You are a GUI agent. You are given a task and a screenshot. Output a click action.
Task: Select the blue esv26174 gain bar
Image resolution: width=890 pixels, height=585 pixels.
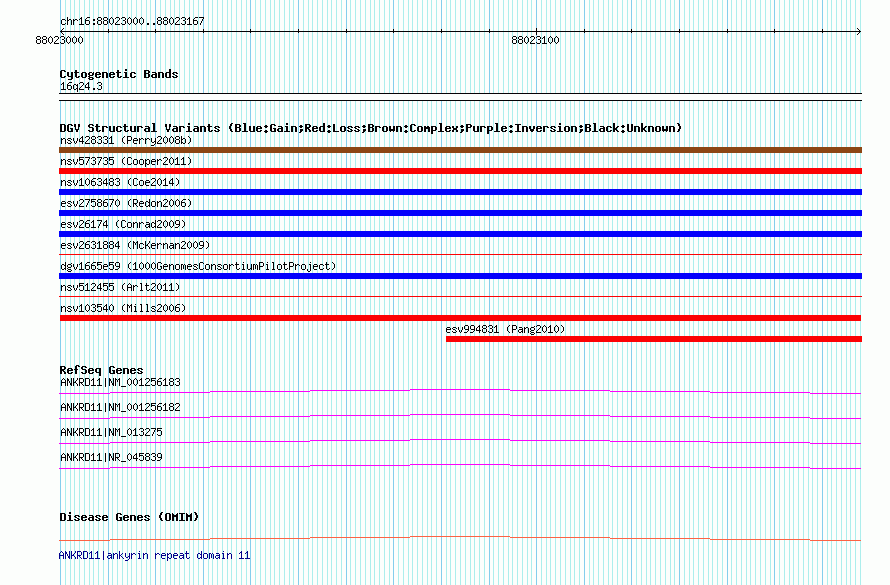click(460, 234)
